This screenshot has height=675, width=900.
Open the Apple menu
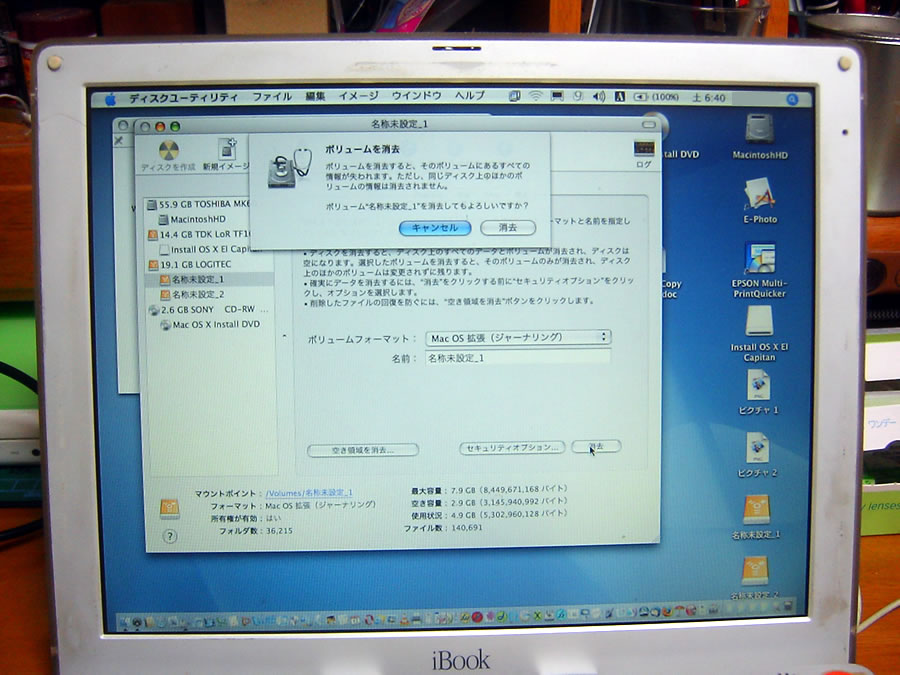pos(111,100)
